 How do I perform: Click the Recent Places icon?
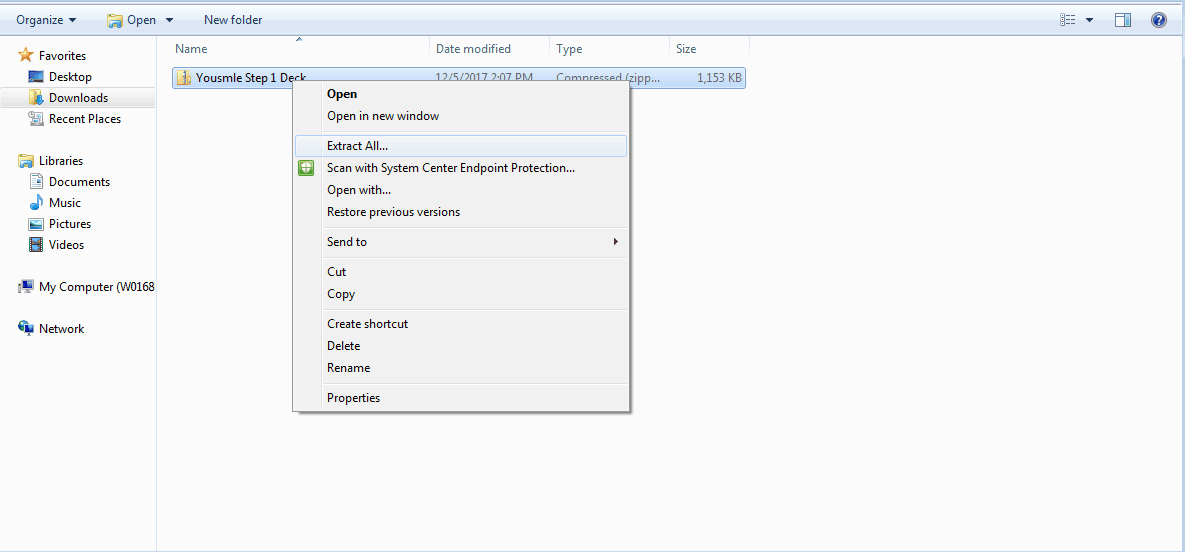coord(36,119)
